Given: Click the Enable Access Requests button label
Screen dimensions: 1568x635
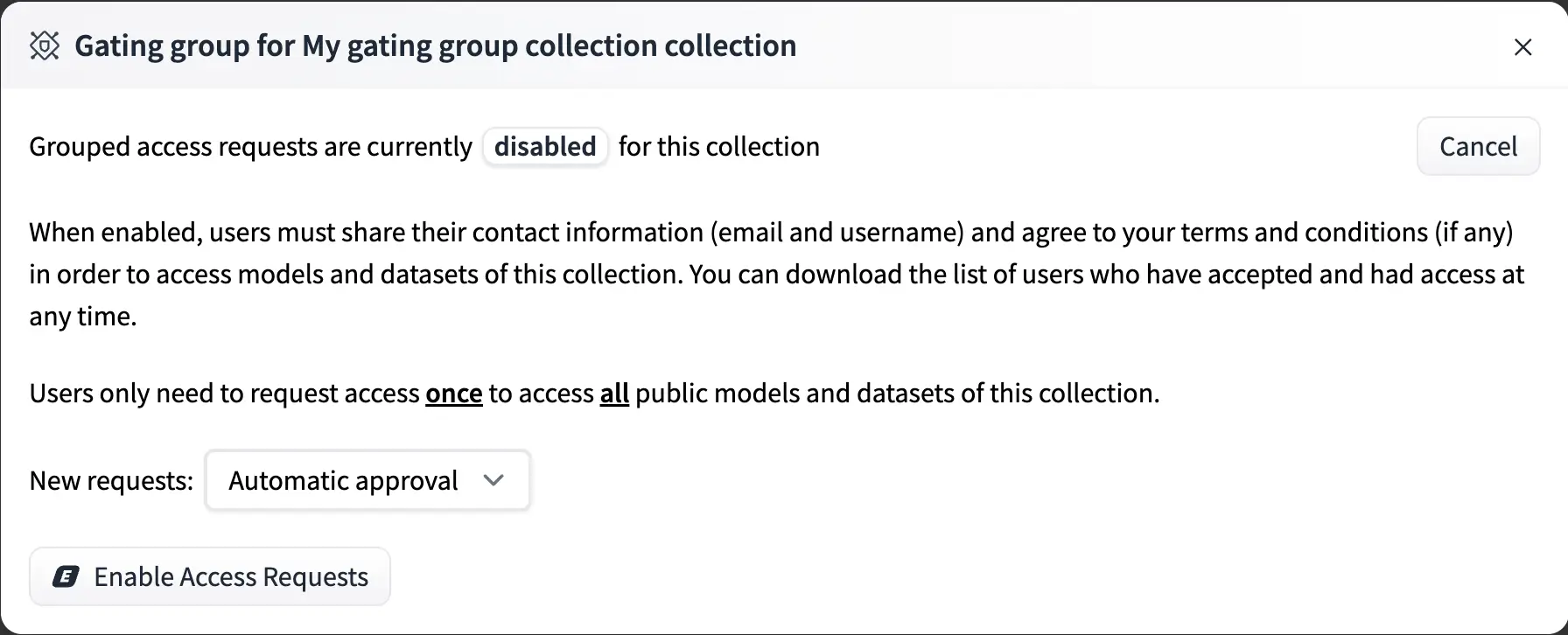Looking at the screenshot, I should 231,577.
